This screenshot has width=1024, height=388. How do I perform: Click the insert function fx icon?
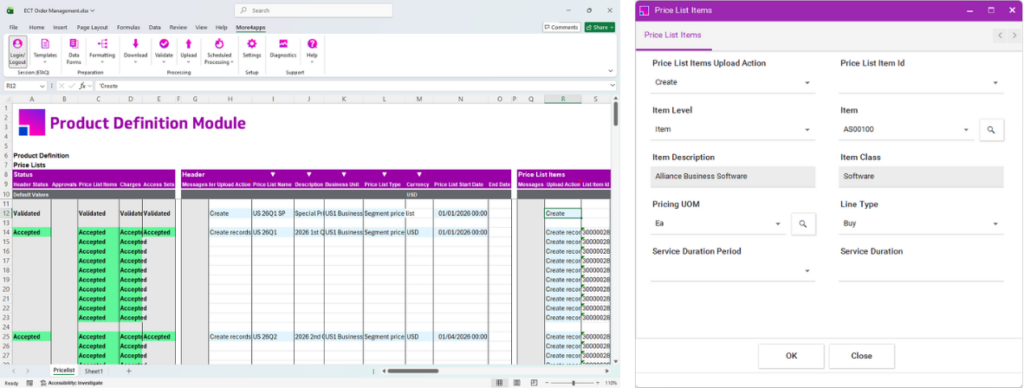pyautogui.click(x=82, y=86)
